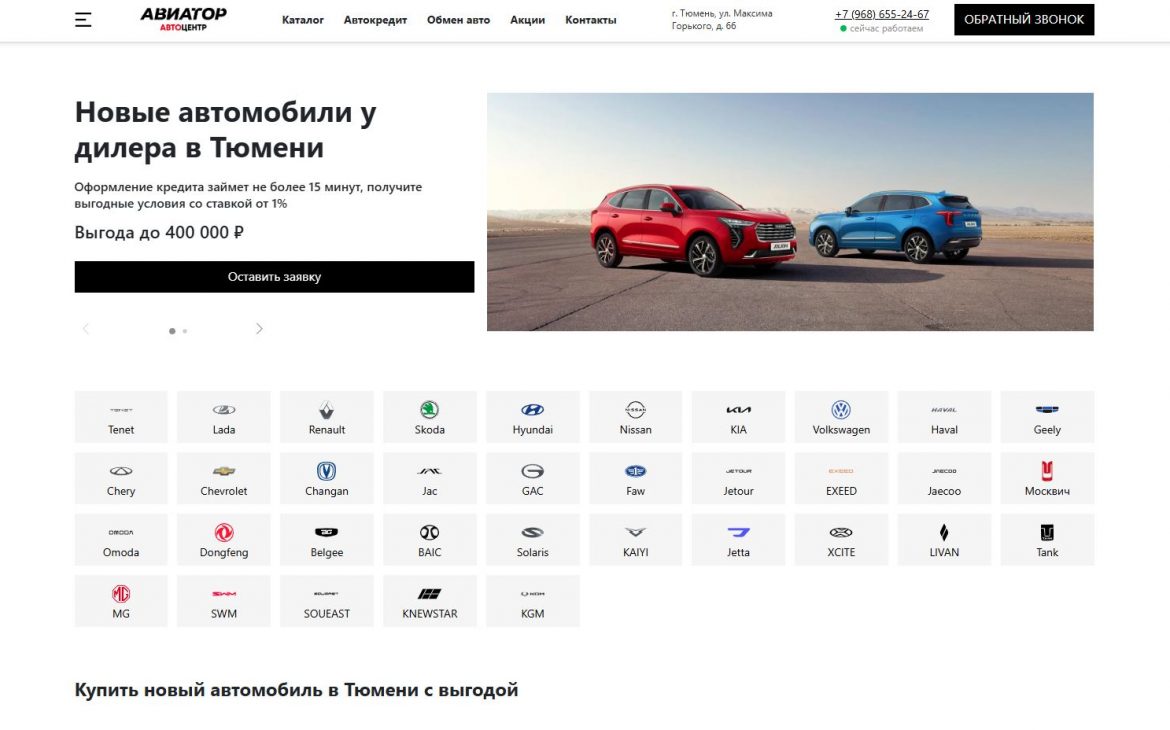Select the SOUEAST brand tile
Image resolution: width=1170 pixels, height=730 pixels.
tap(327, 601)
